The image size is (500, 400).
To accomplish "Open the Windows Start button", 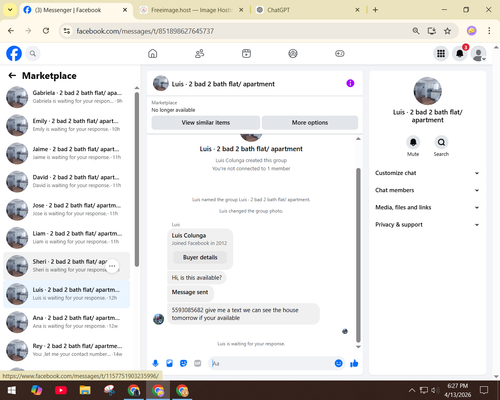I will coord(12,390).
